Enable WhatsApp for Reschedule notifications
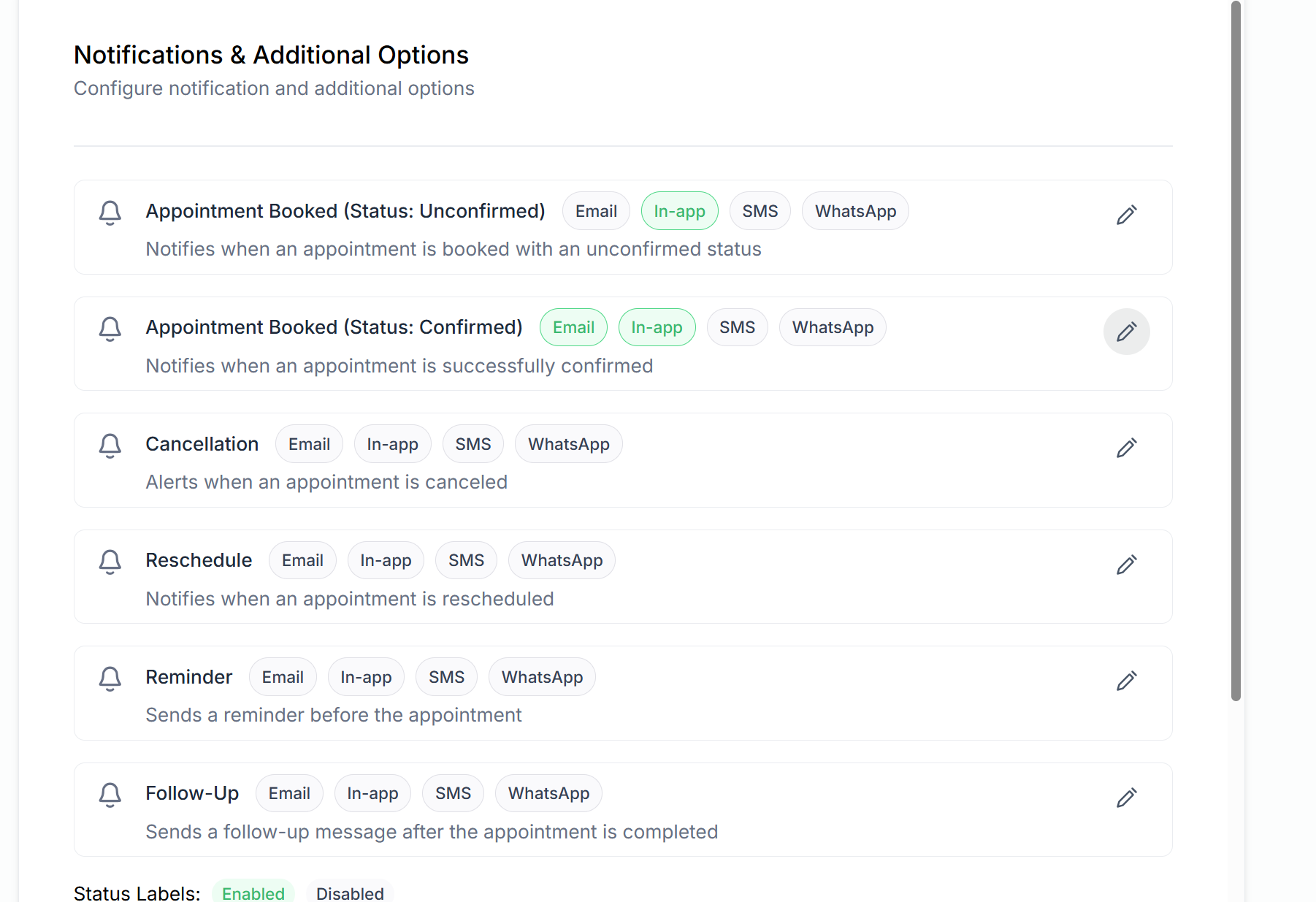The height and width of the screenshot is (902, 1316). (x=562, y=560)
